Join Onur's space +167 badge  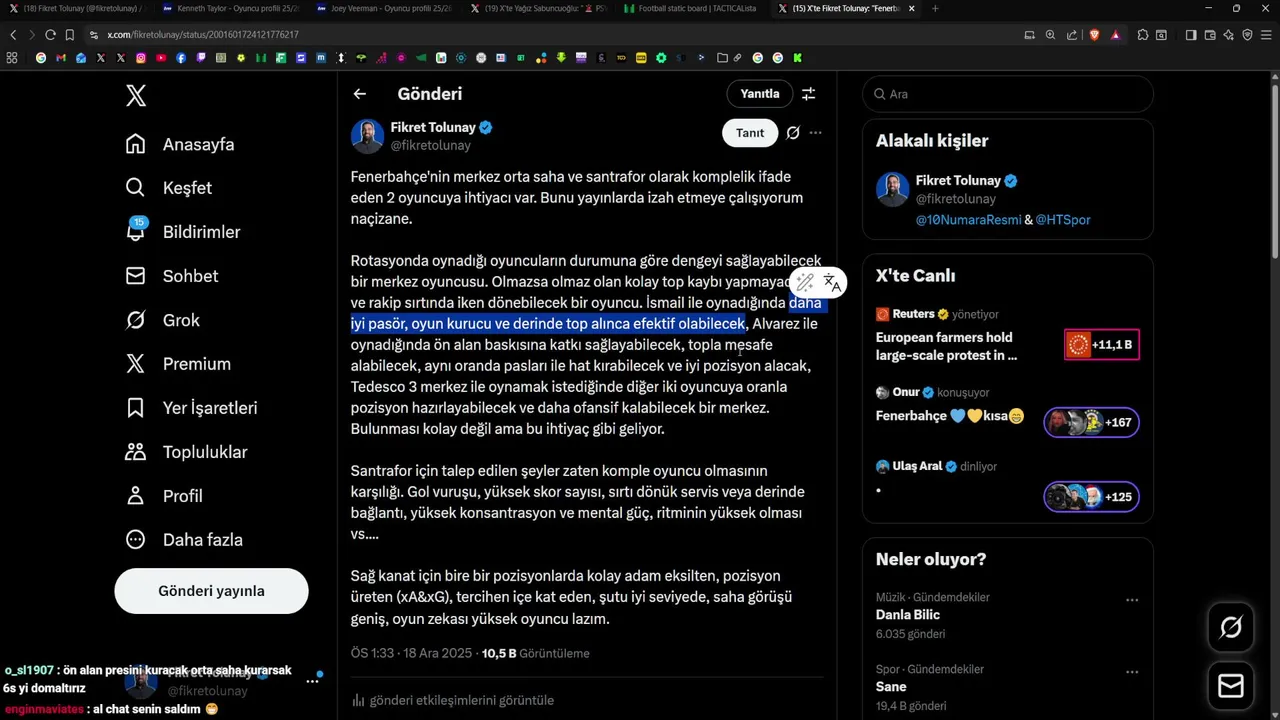click(1091, 423)
